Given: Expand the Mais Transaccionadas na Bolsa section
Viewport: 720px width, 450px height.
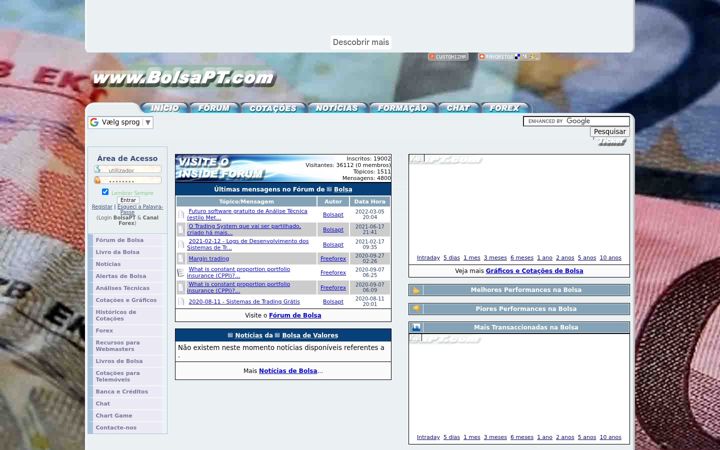Looking at the screenshot, I should tap(519, 327).
